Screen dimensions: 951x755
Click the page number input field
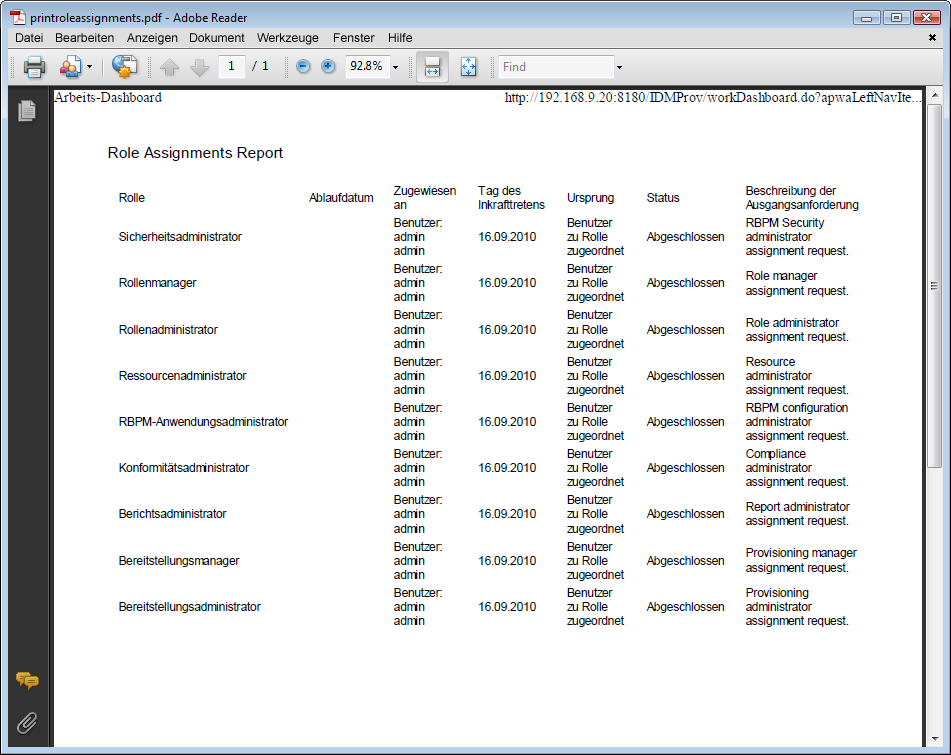[231, 67]
